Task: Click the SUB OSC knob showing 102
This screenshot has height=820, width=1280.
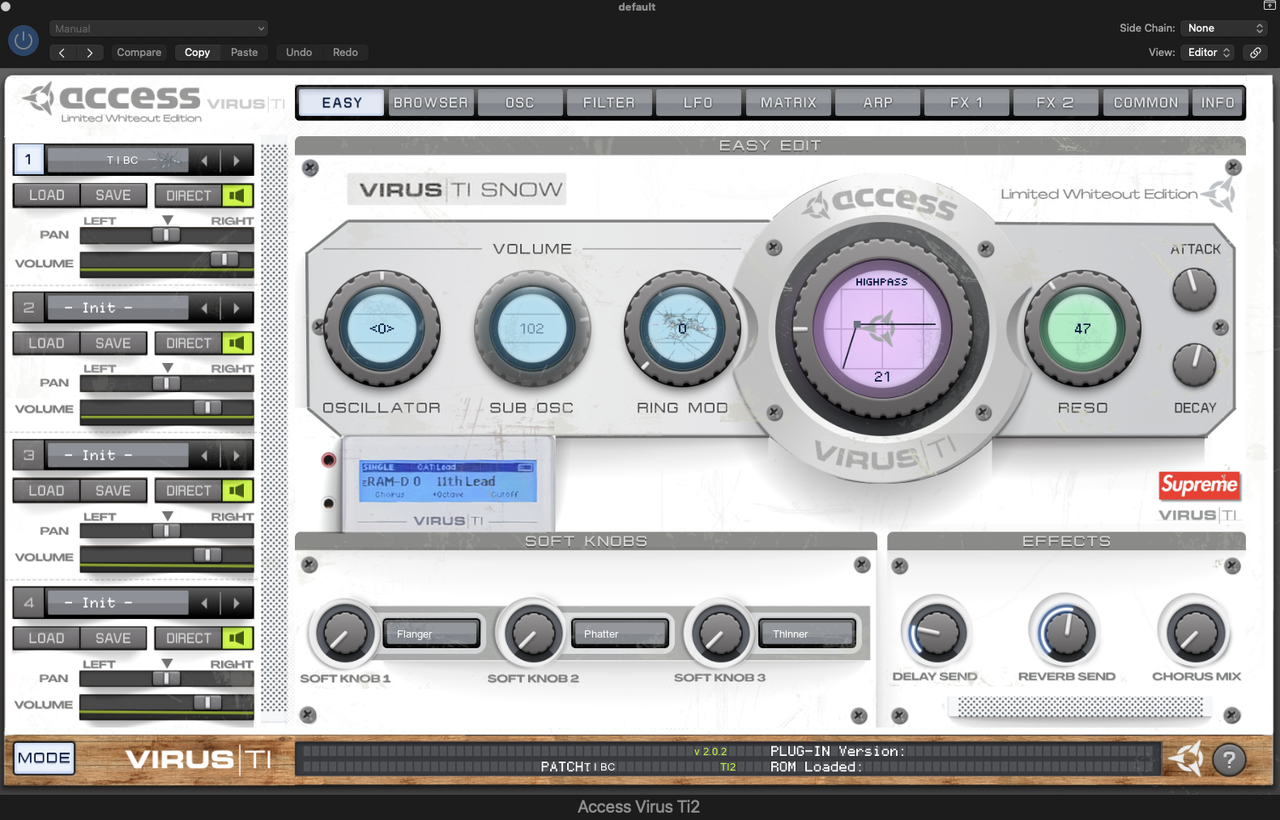Action: coord(532,328)
